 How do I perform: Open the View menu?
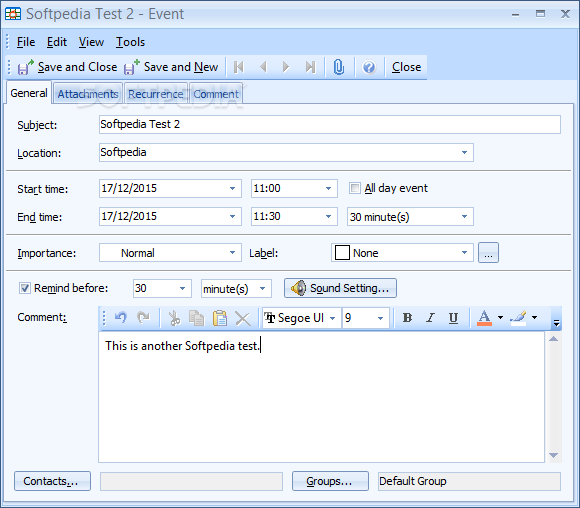tap(91, 42)
